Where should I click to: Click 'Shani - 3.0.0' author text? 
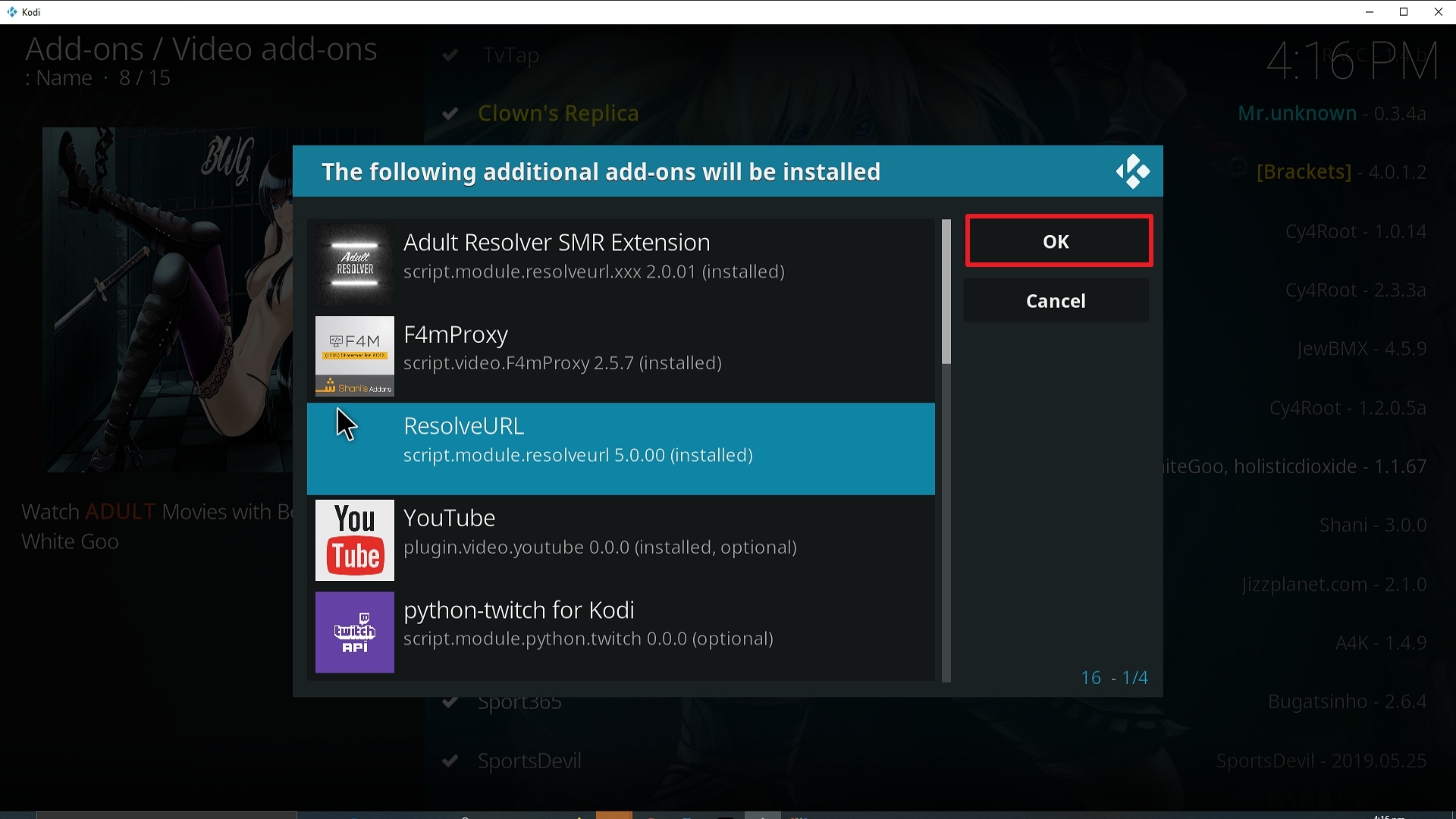pos(1373,525)
